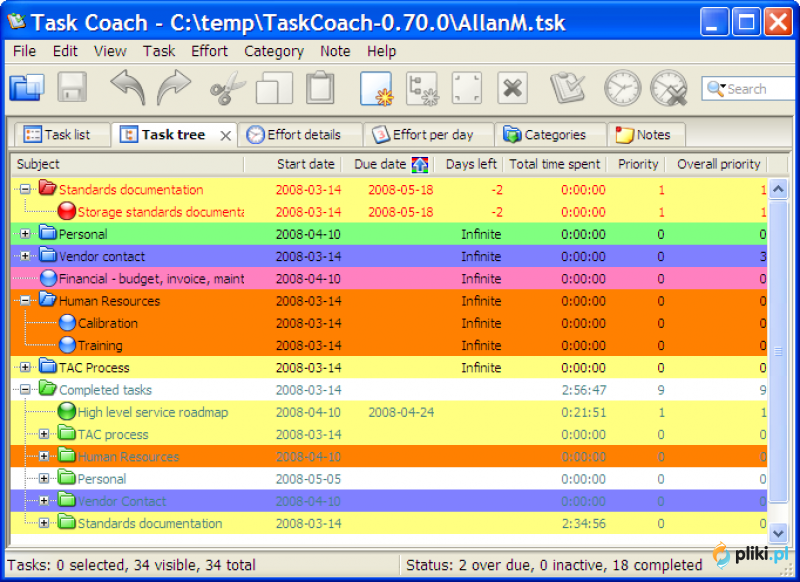The image size is (800, 582).
Task: Expand the completed Personal subtask
Action: point(44,478)
